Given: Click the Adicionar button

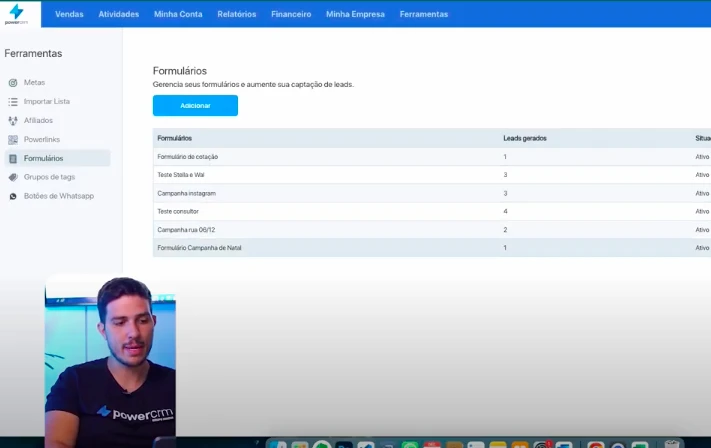Looking at the screenshot, I should tap(195, 106).
